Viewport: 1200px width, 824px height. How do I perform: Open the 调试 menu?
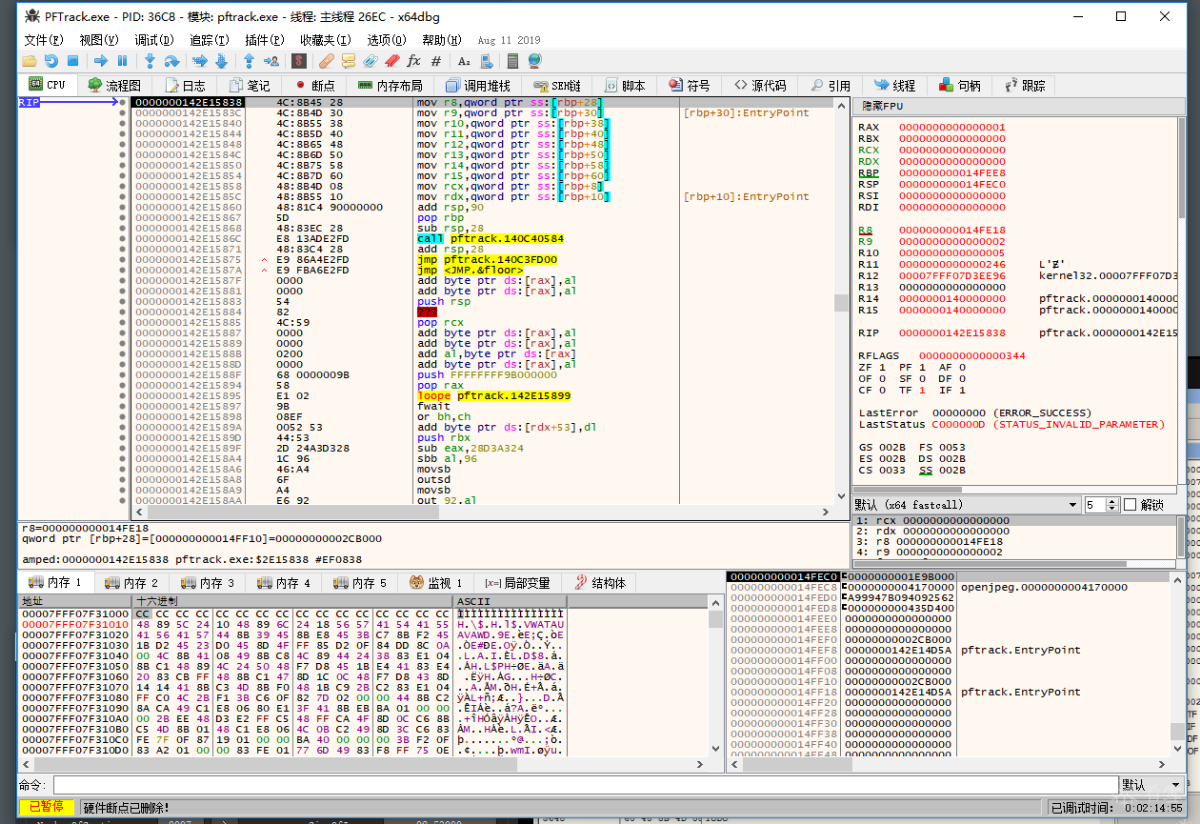click(154, 40)
